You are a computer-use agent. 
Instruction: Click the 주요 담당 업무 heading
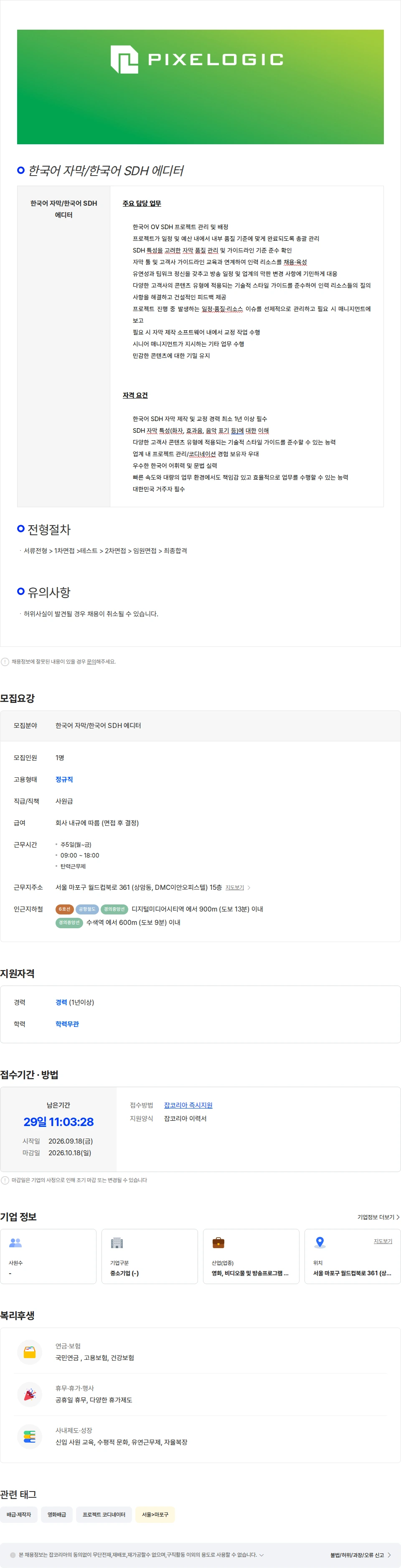pyautogui.click(x=142, y=203)
